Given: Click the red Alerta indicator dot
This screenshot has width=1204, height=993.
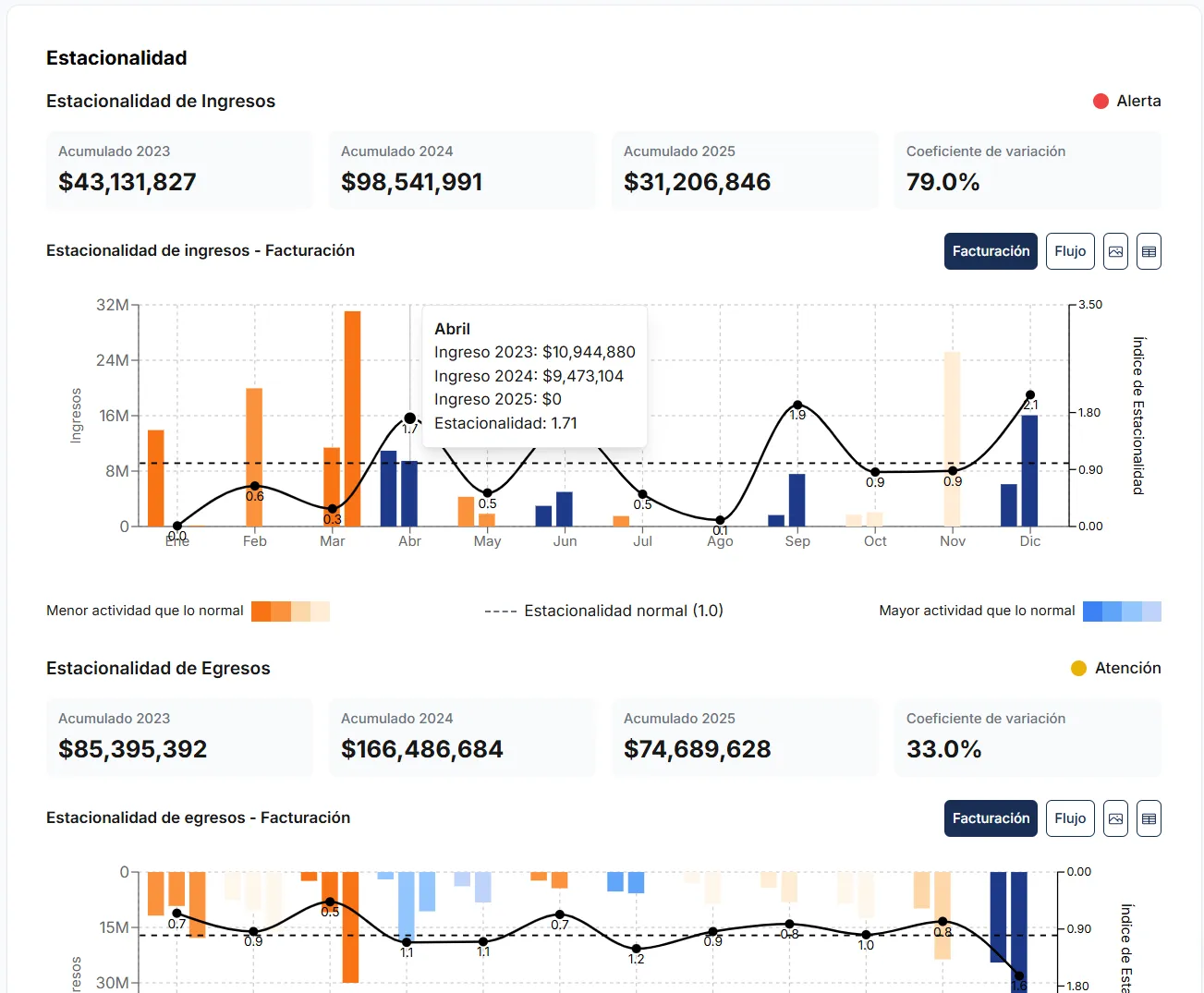Looking at the screenshot, I should click(1100, 101).
